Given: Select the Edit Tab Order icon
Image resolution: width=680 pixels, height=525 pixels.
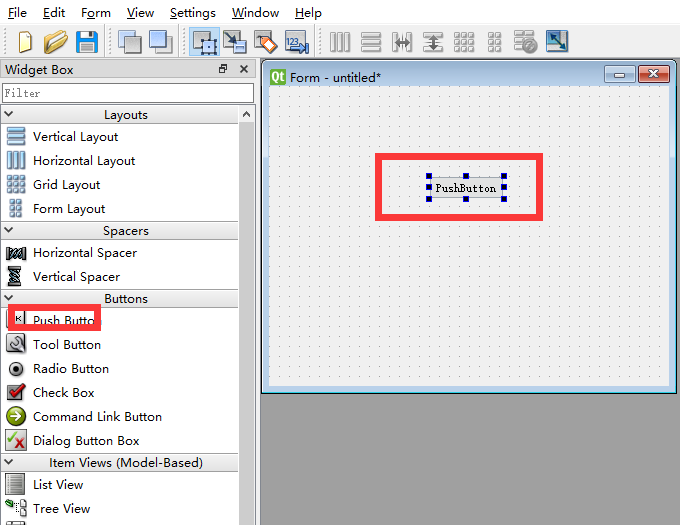Looking at the screenshot, I should point(296,42).
